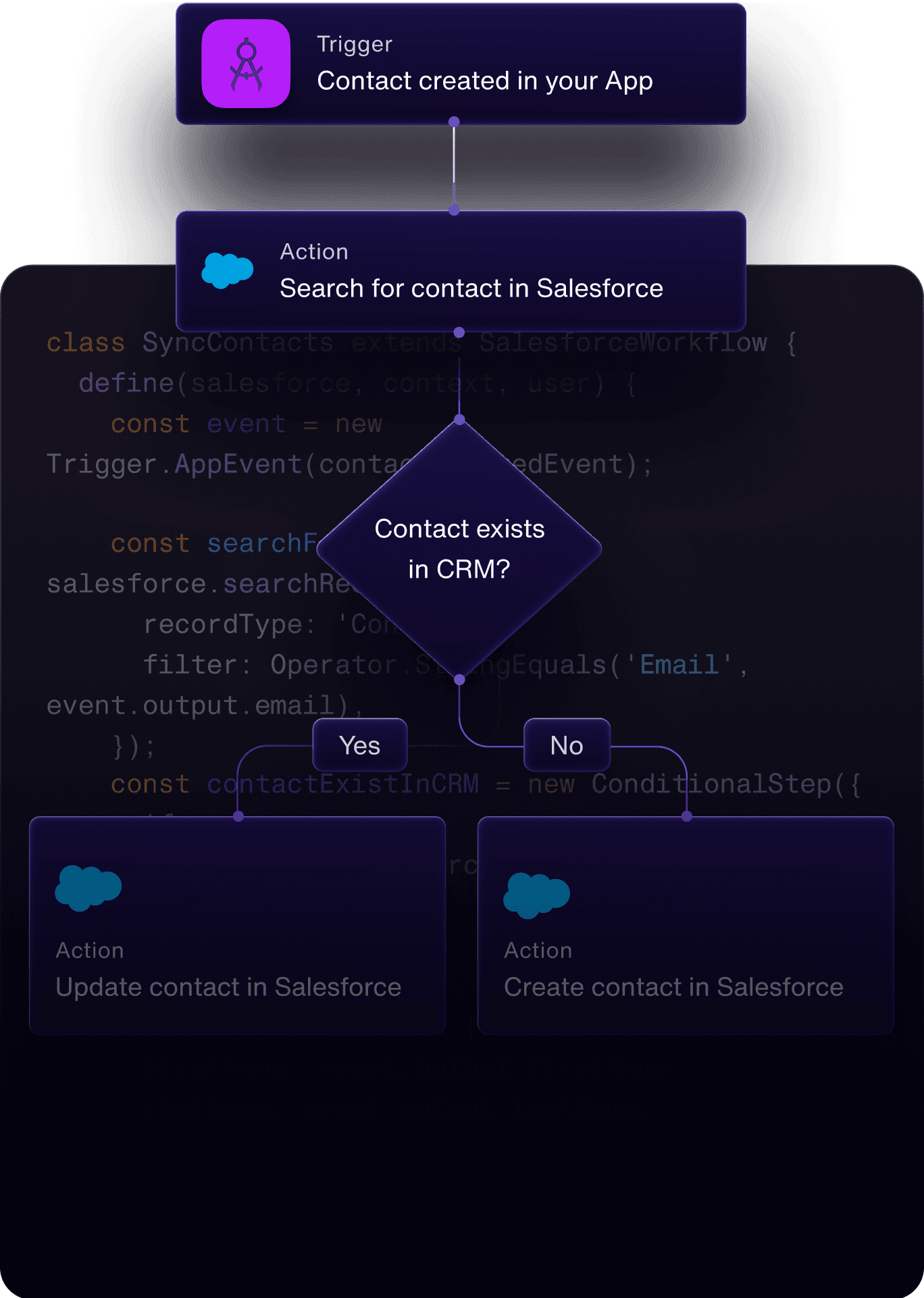
Task: Select the "Search for contact in Salesforce" step
Action: (471, 289)
